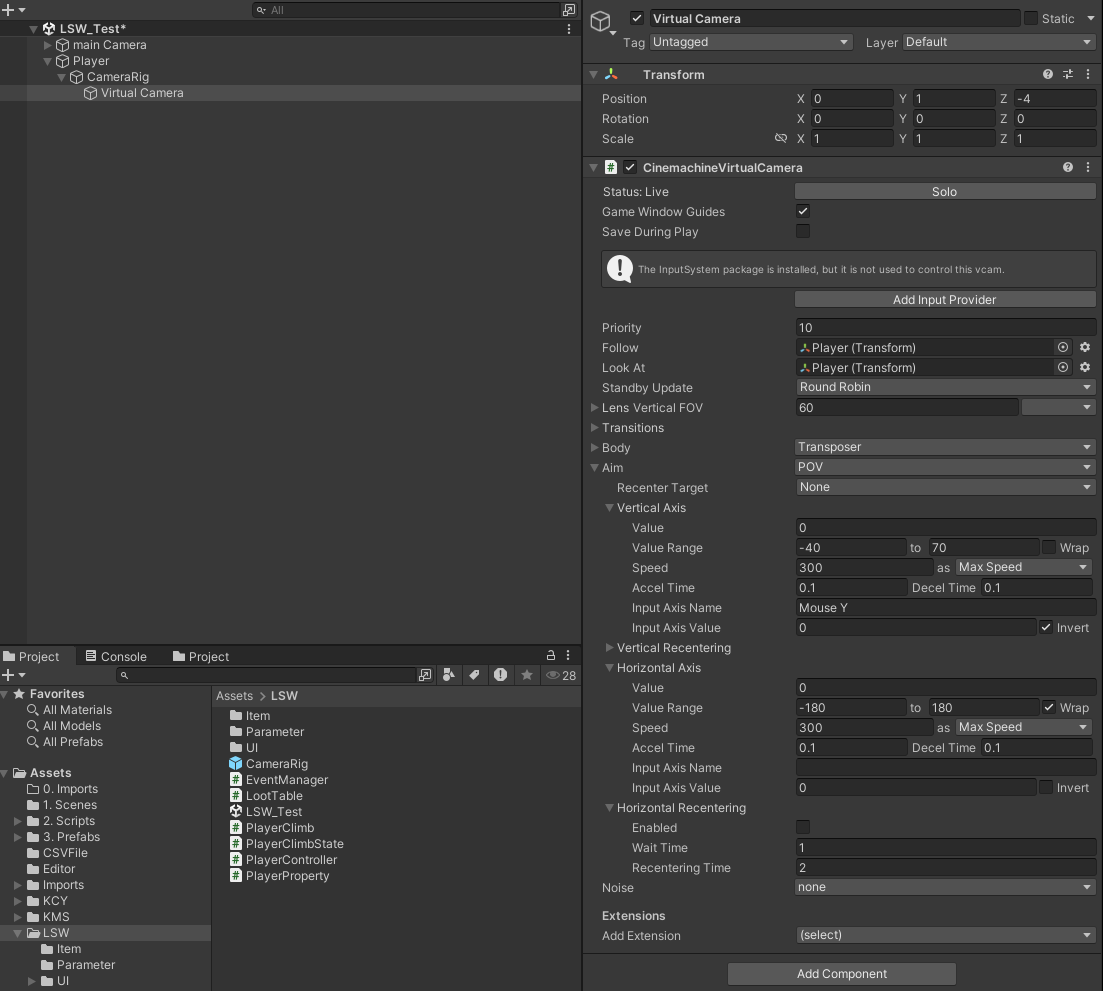Click the Add Input Provider button
This screenshot has width=1103, height=991.
(x=944, y=299)
